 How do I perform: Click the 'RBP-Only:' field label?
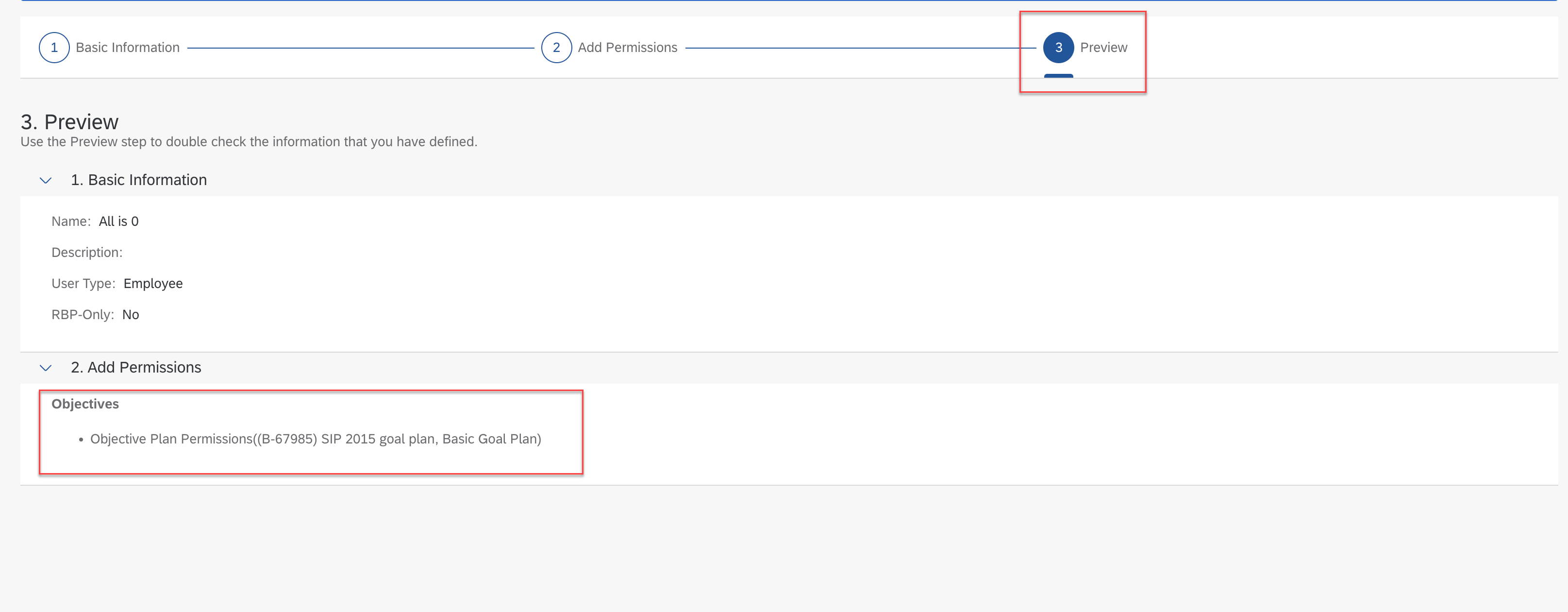click(x=83, y=315)
